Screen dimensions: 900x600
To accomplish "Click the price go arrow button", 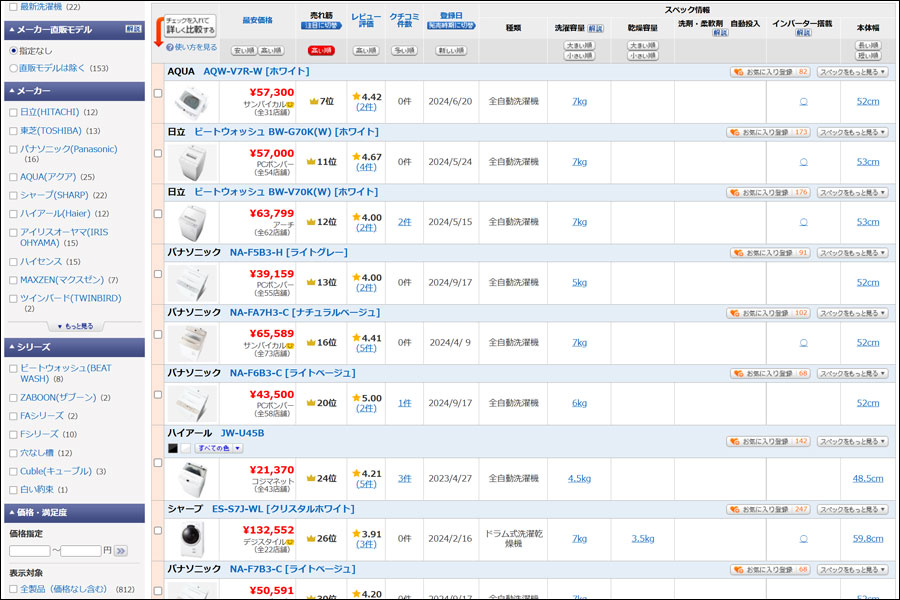I will [121, 551].
